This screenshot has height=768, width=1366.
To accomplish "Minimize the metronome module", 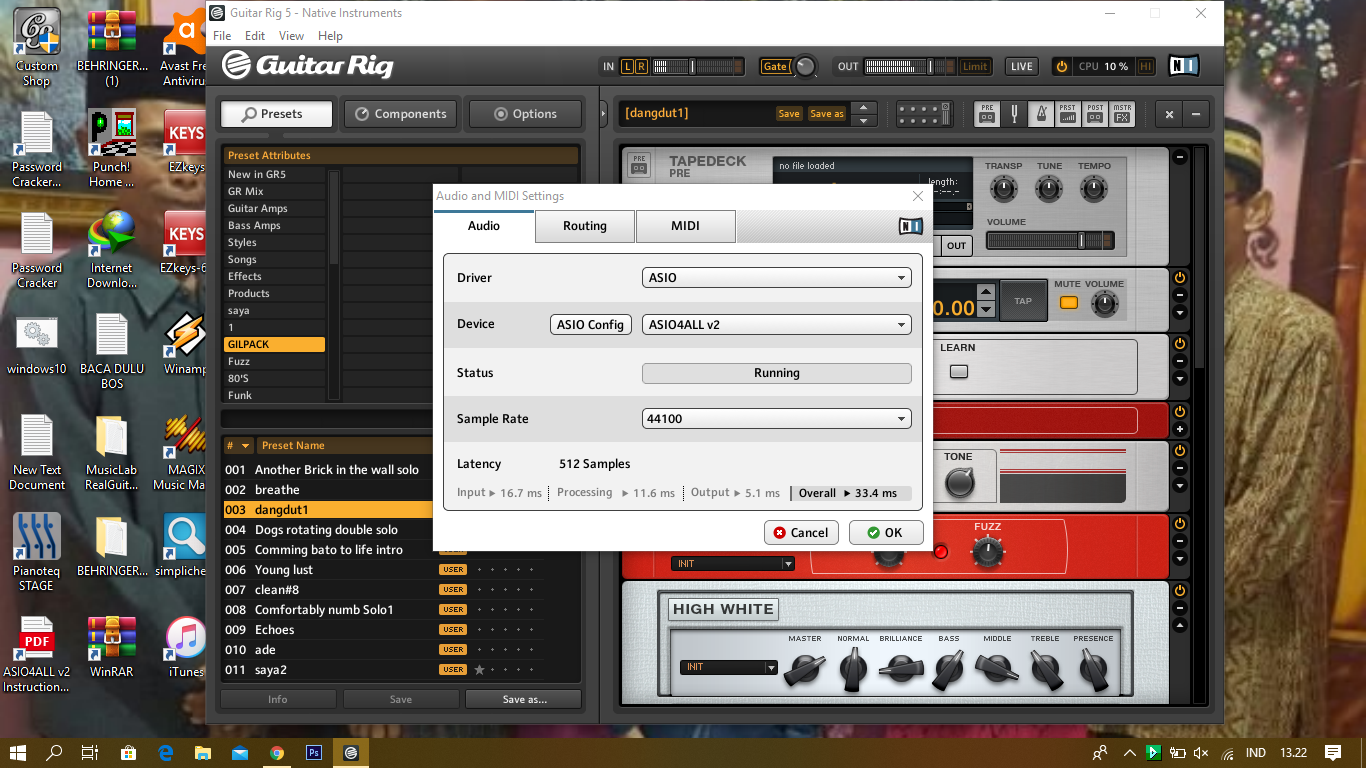I will coord(1179,295).
